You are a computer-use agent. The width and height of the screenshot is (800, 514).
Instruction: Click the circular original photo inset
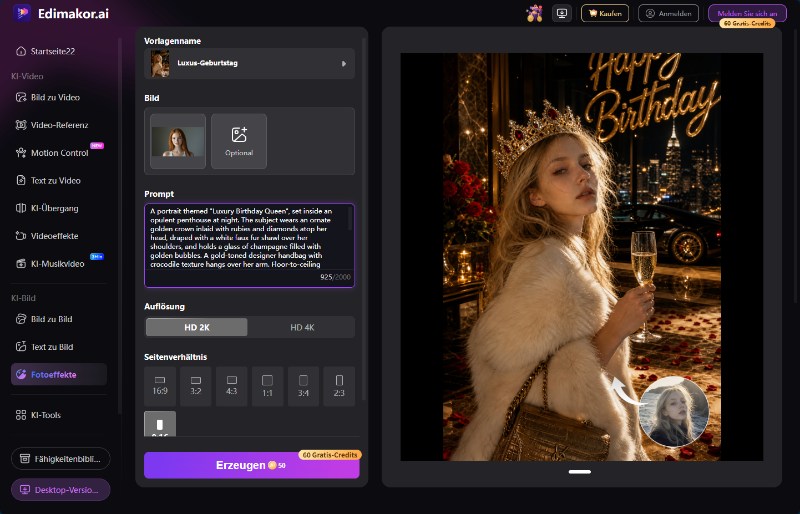(674, 411)
